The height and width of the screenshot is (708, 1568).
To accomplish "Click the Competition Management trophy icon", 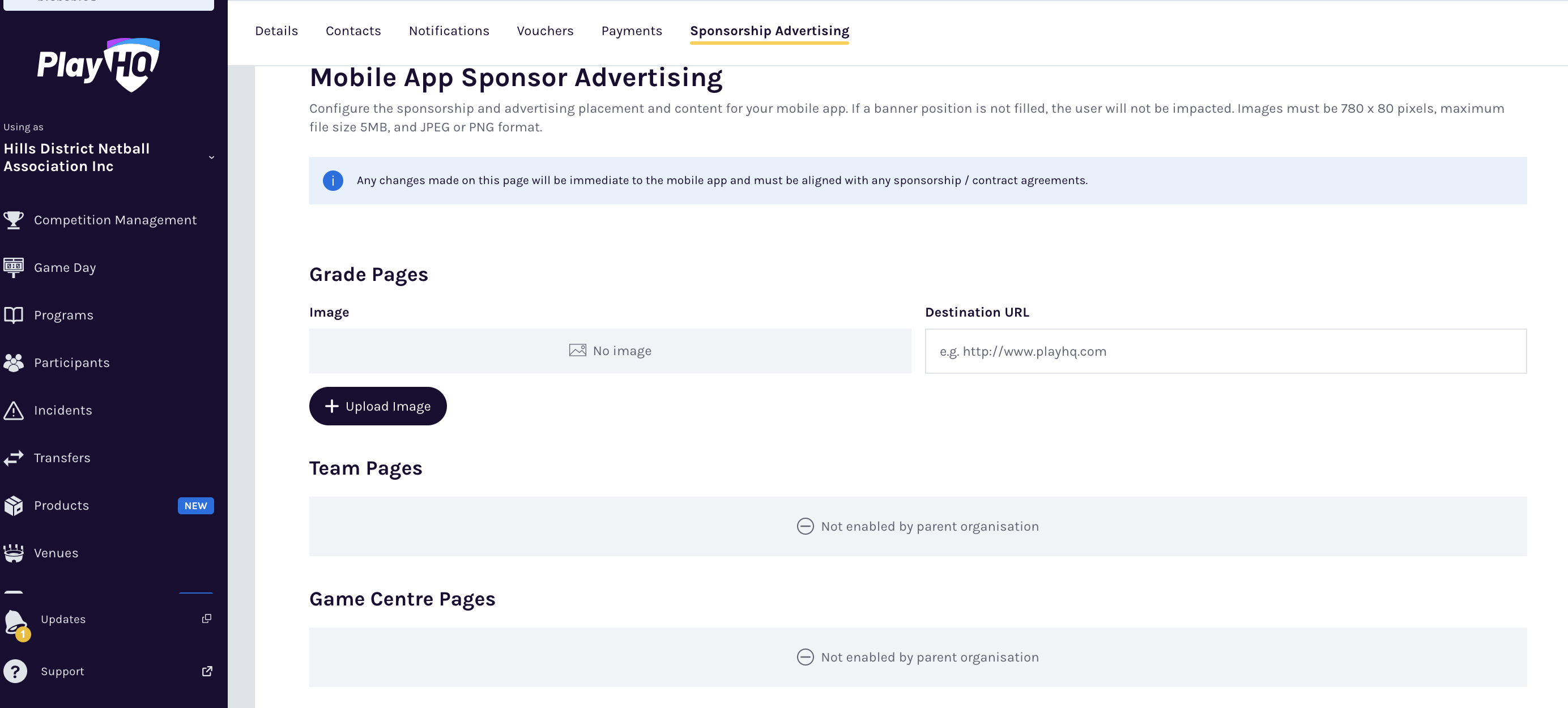I will pos(14,220).
